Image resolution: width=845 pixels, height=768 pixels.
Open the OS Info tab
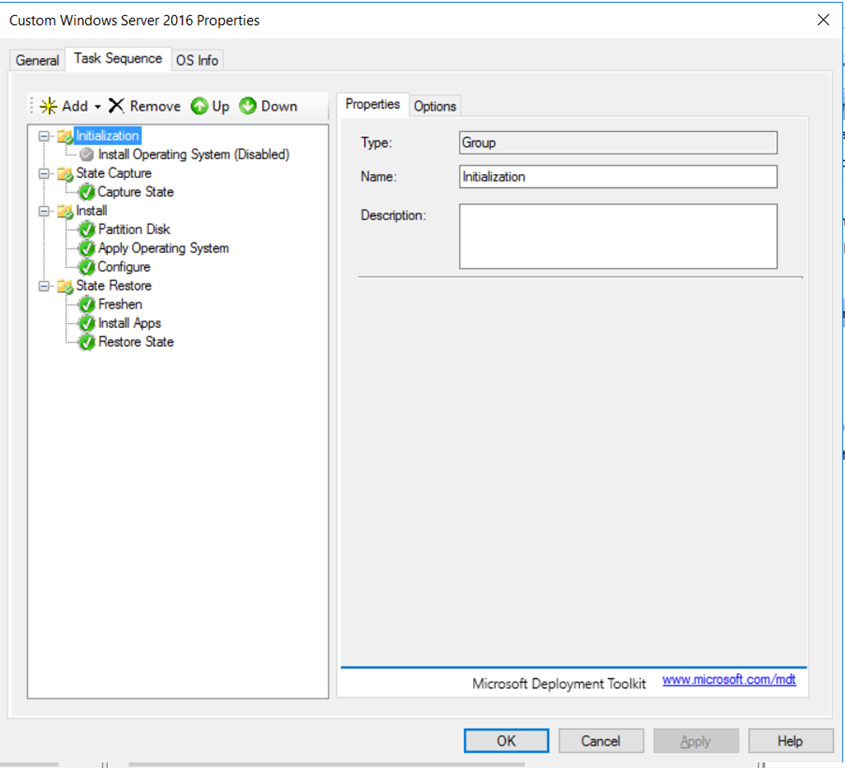point(197,60)
